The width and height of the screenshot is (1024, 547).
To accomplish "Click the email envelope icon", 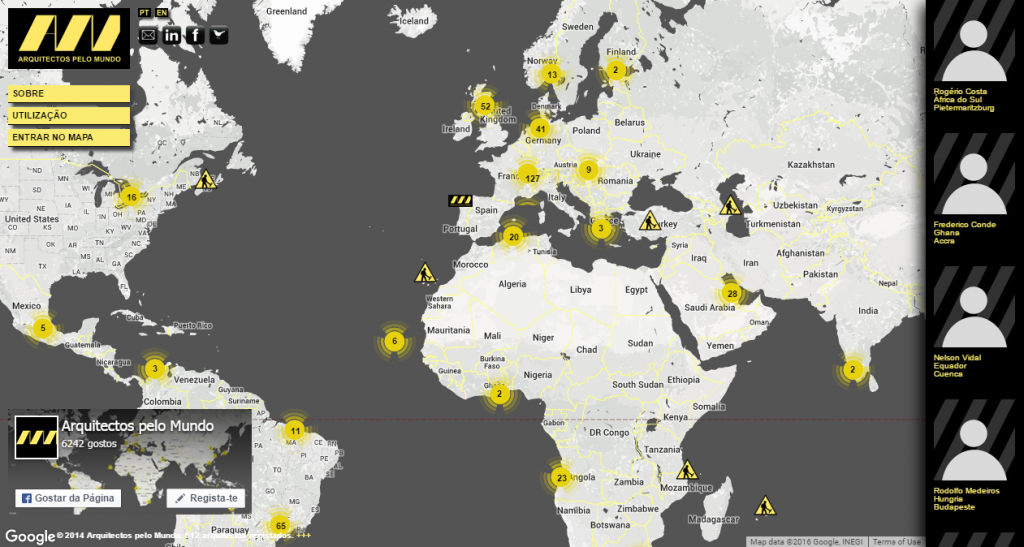I will pos(148,36).
